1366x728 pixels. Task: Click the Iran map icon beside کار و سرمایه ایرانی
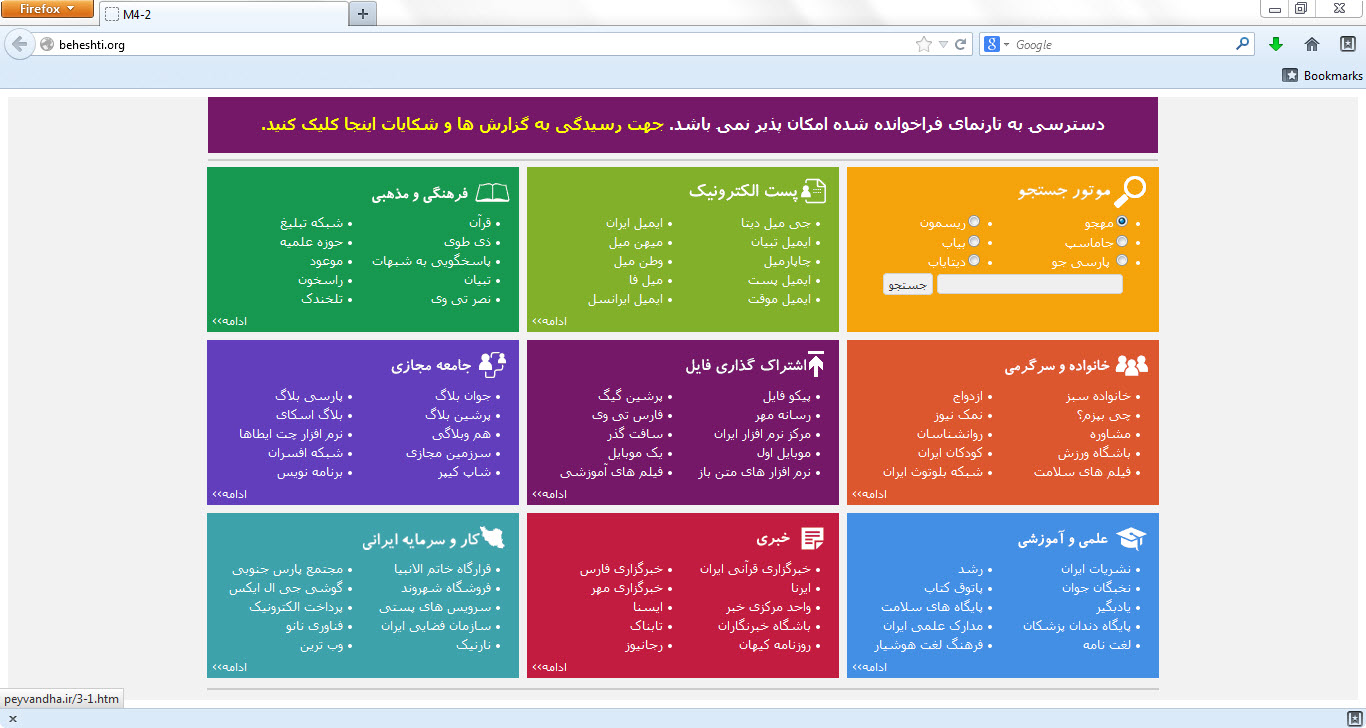[493, 538]
